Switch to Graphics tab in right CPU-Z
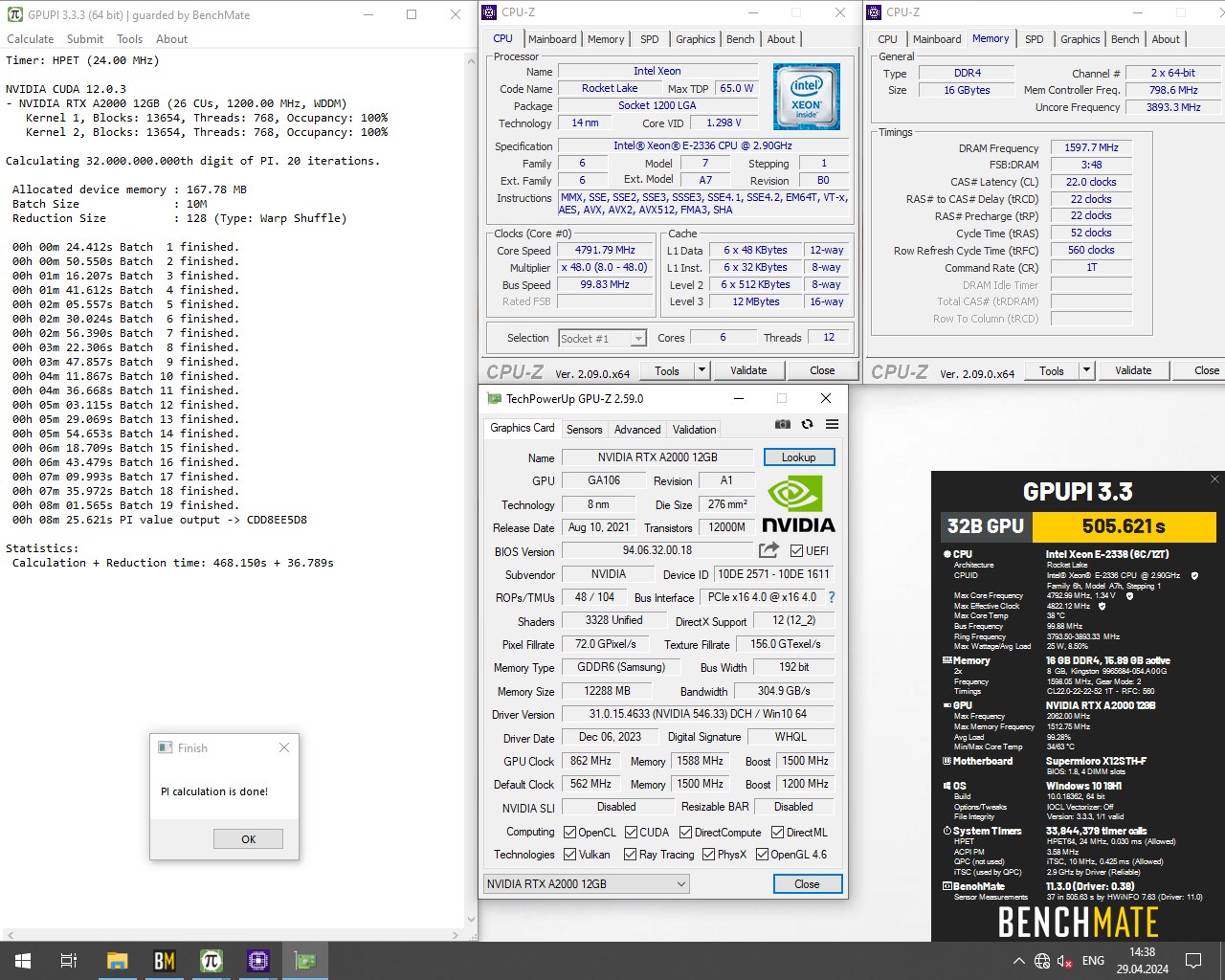The height and width of the screenshot is (980, 1225). click(1080, 39)
